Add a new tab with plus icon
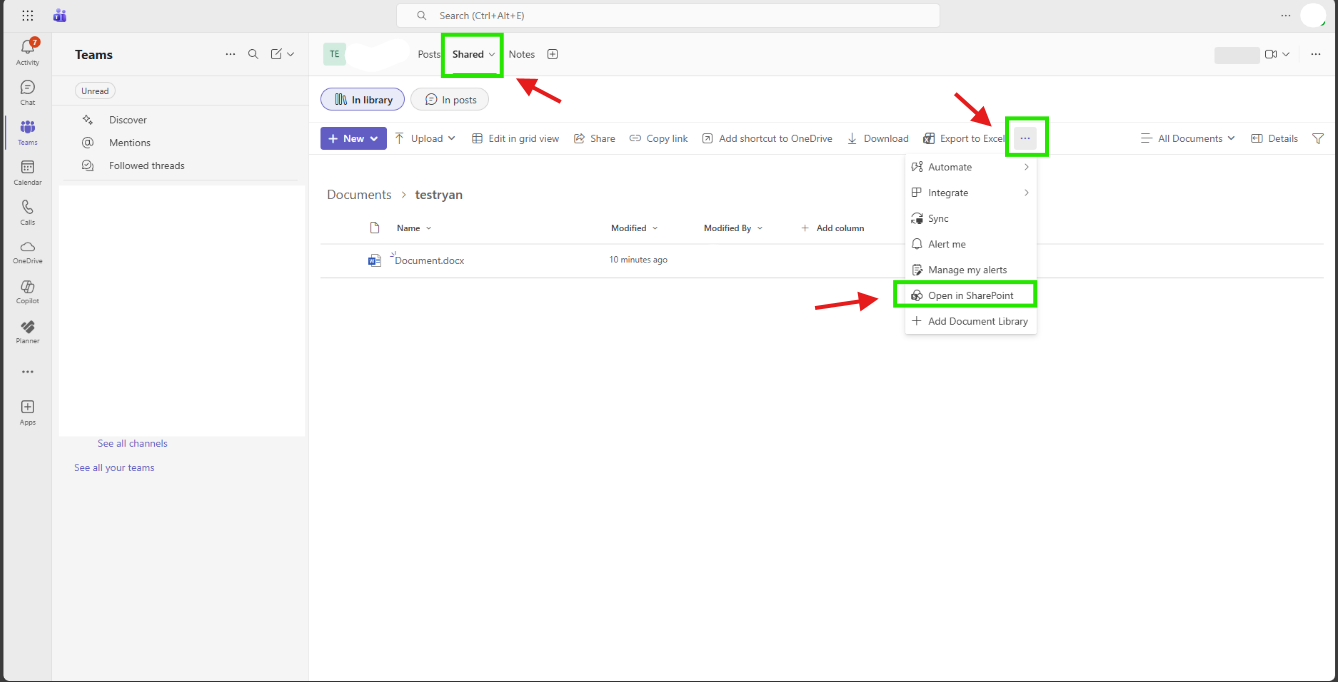This screenshot has height=682, width=1338. point(552,54)
